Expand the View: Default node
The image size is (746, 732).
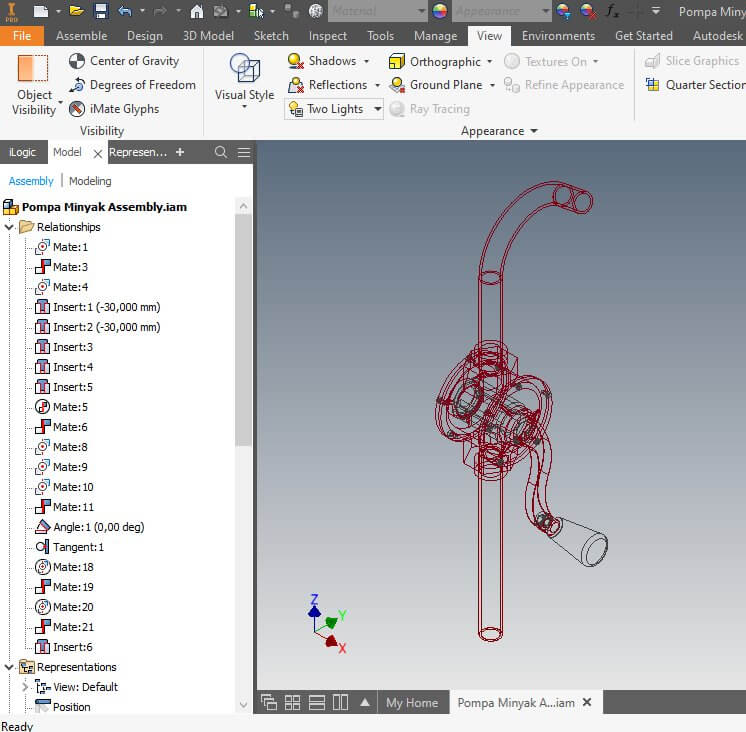[x=25, y=687]
